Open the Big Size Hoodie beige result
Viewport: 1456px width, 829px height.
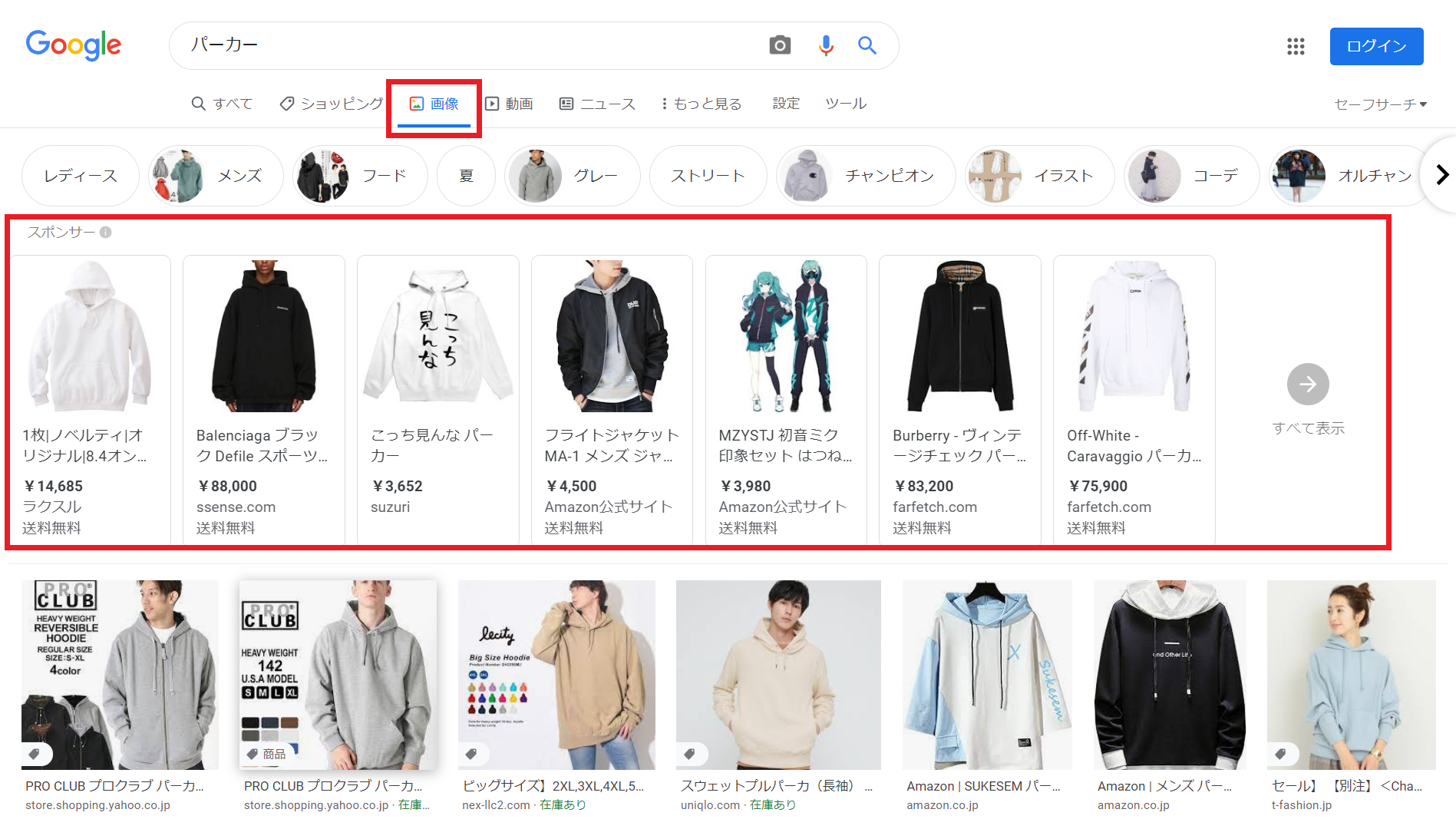click(556, 675)
